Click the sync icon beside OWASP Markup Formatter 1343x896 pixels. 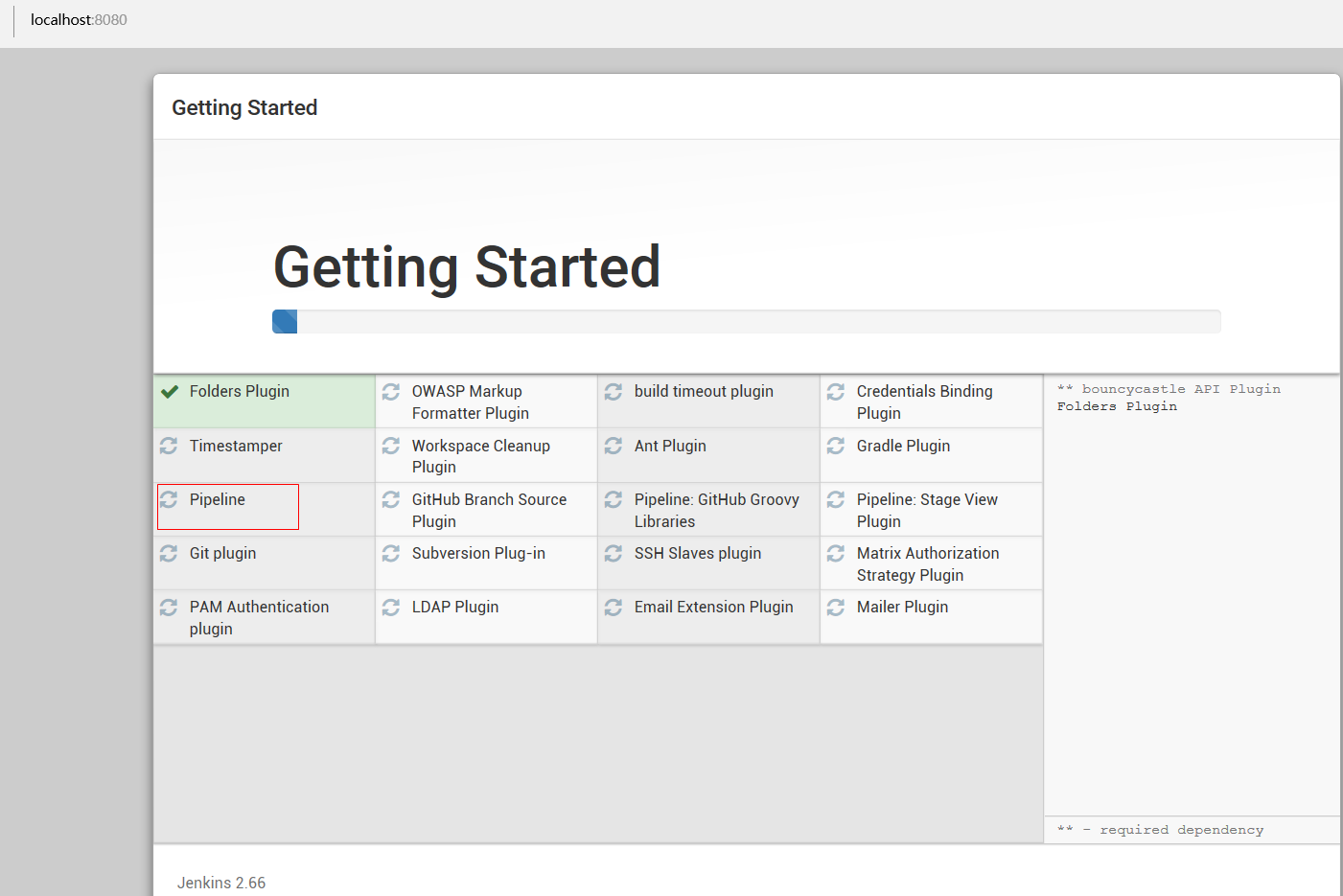(391, 392)
